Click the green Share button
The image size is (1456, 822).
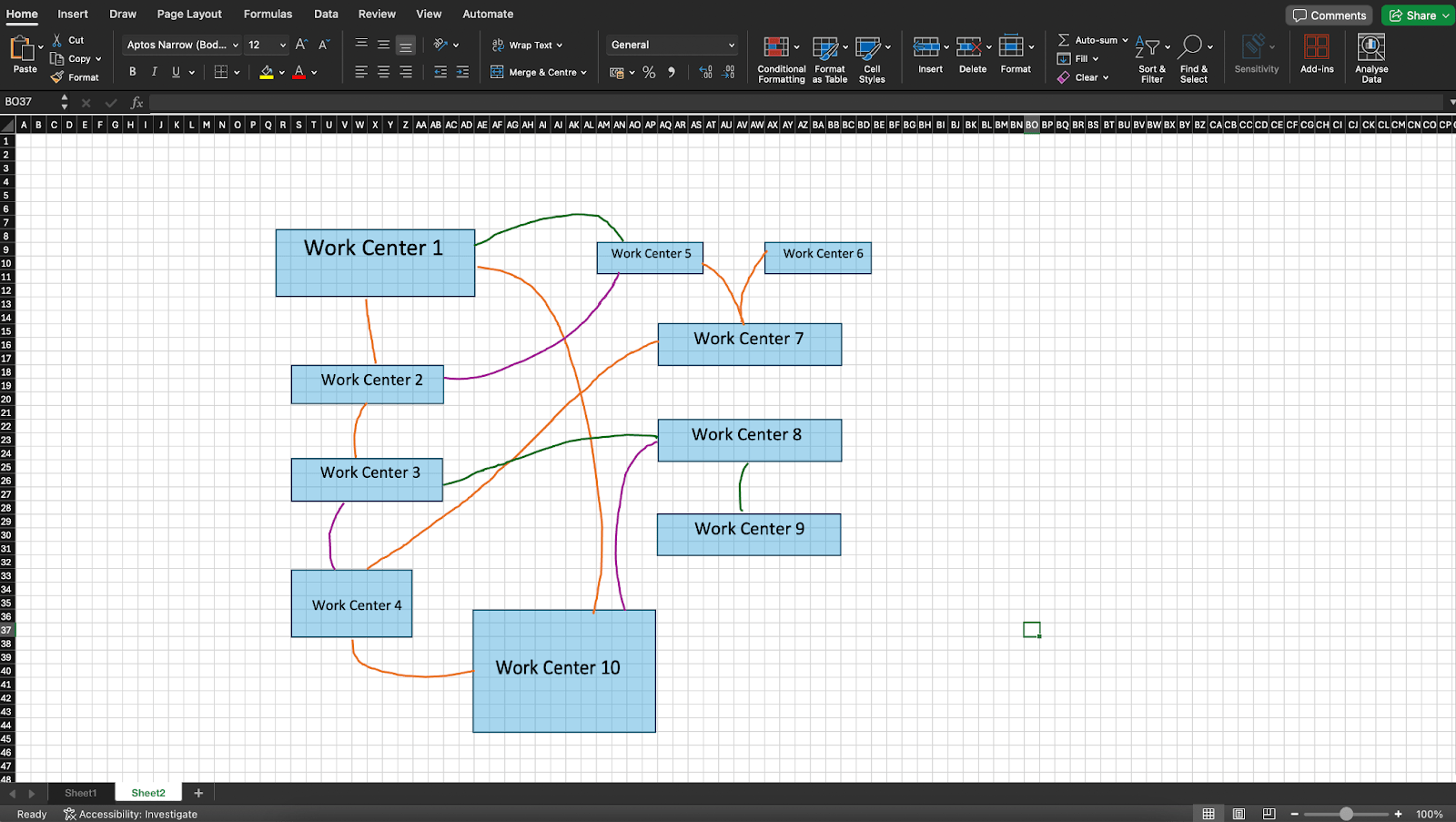[x=1417, y=15]
